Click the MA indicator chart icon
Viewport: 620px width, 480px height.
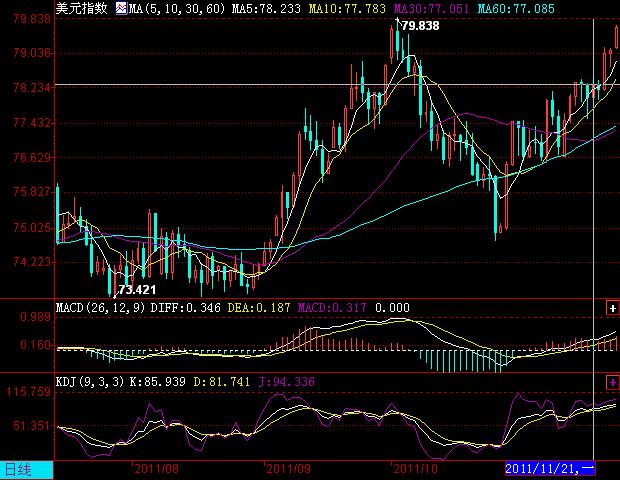(x=121, y=8)
